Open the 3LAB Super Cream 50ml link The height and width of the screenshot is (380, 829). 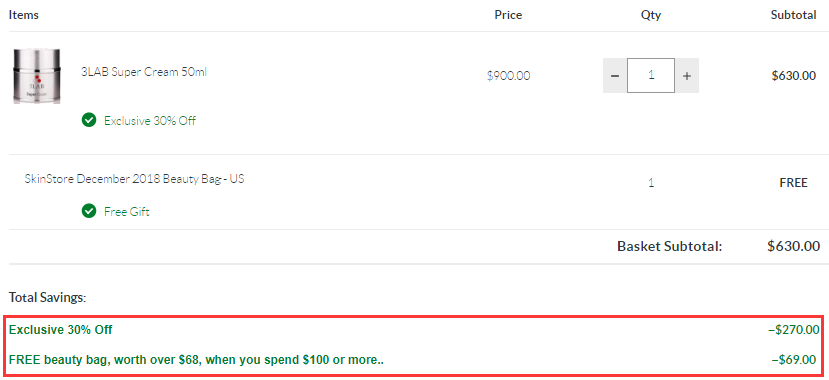(143, 72)
